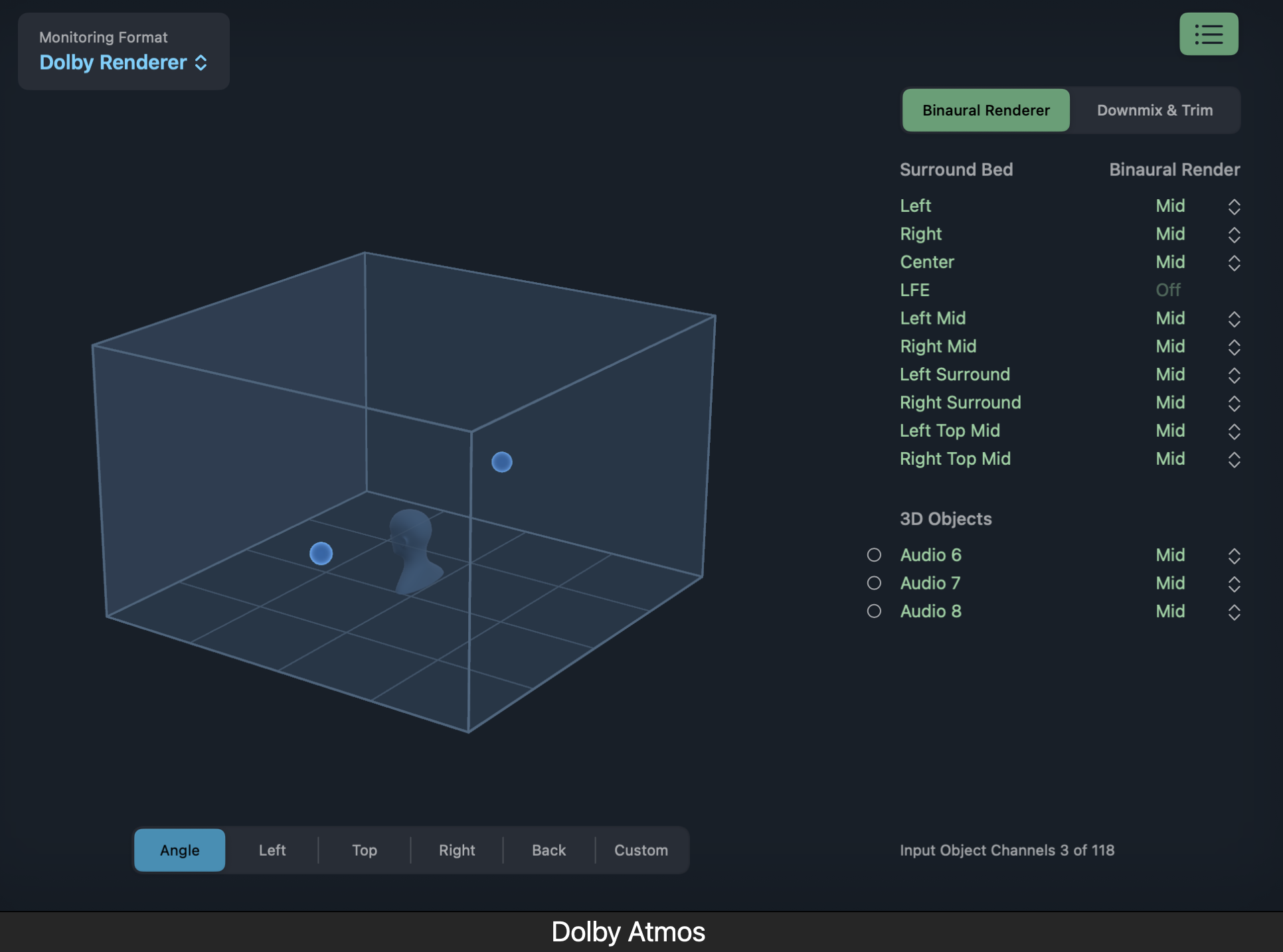This screenshot has width=1283, height=952.
Task: Change binaural render mode for Right
Action: tap(1234, 234)
